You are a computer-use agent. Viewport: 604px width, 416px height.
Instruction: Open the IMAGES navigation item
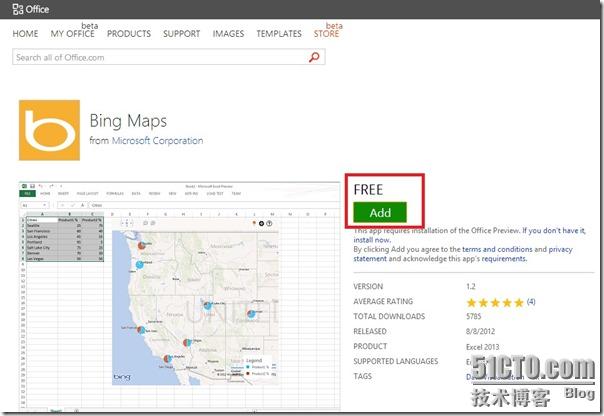pos(228,34)
